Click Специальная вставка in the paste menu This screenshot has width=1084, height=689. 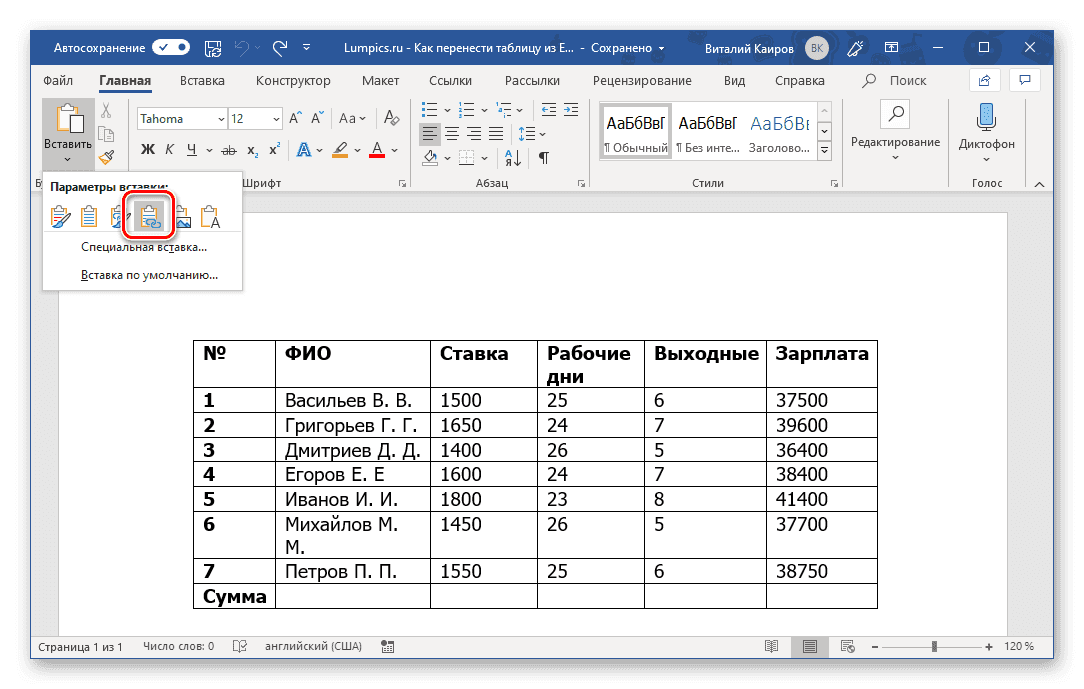coord(145,246)
